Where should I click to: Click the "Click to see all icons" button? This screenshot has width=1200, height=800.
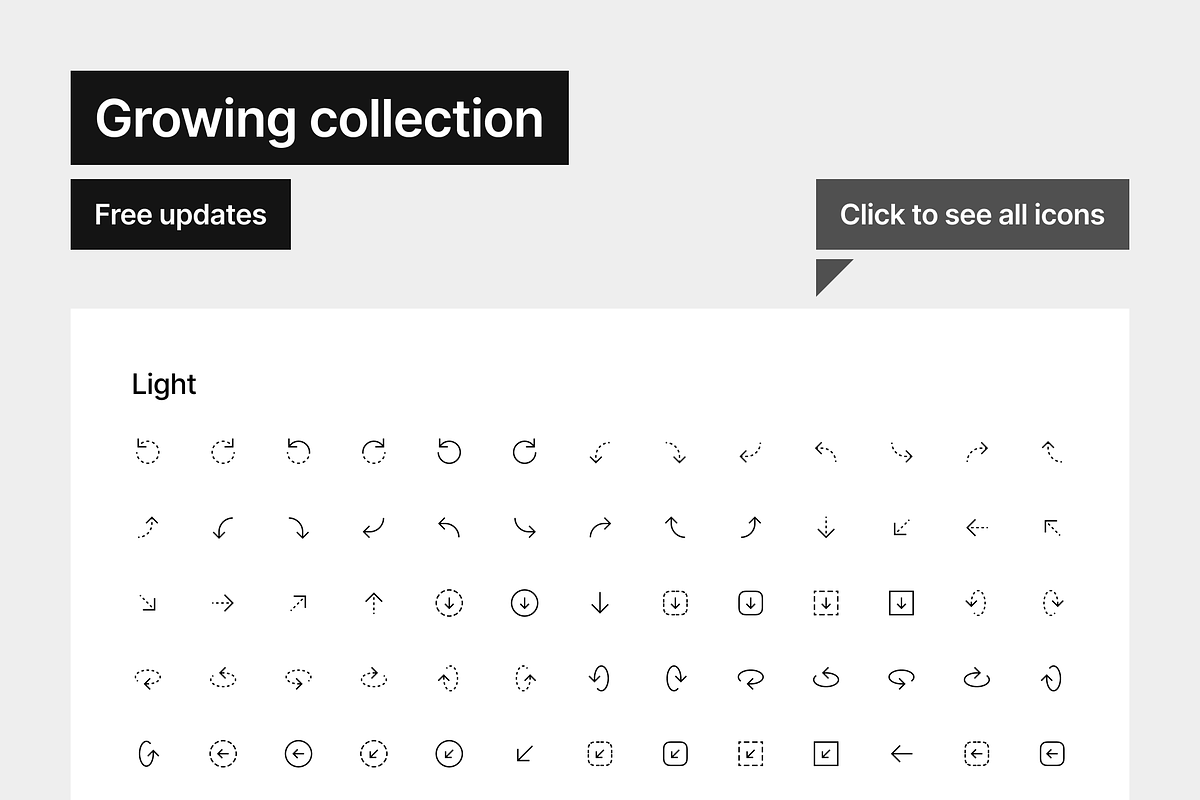pyautogui.click(x=972, y=215)
